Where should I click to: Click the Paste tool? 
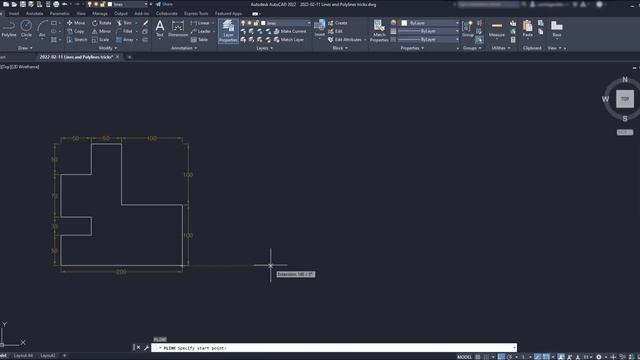pyautogui.click(x=527, y=29)
